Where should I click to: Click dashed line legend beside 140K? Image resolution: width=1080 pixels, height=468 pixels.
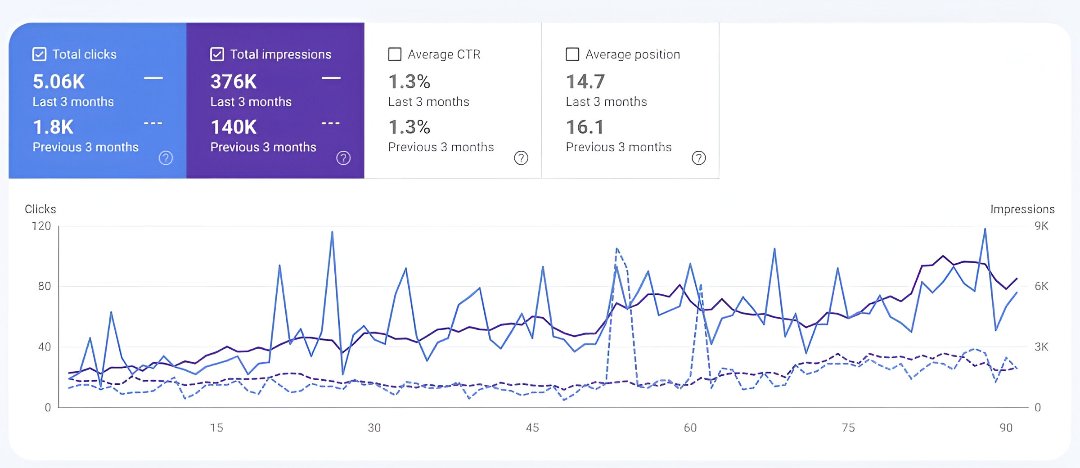pos(331,124)
